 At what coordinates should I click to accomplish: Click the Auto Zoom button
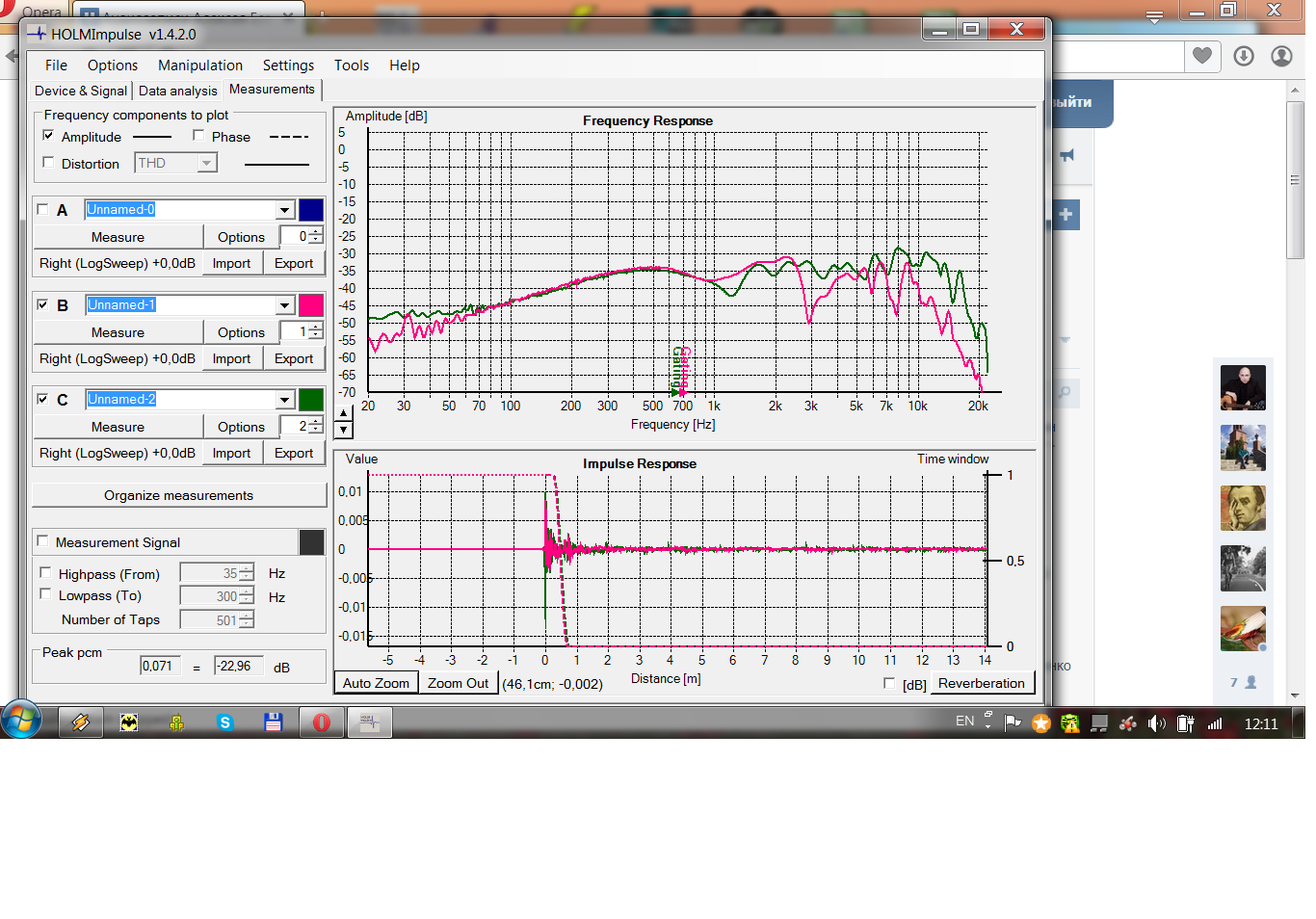pos(376,683)
